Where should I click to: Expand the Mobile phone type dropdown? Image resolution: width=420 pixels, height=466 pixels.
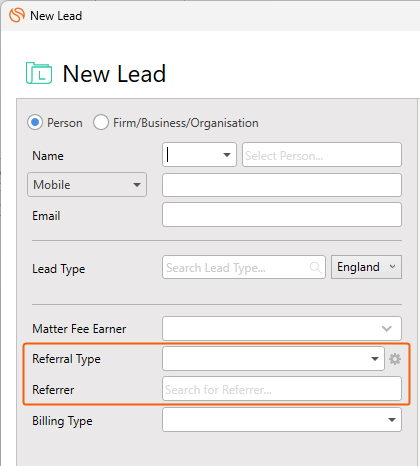point(87,185)
